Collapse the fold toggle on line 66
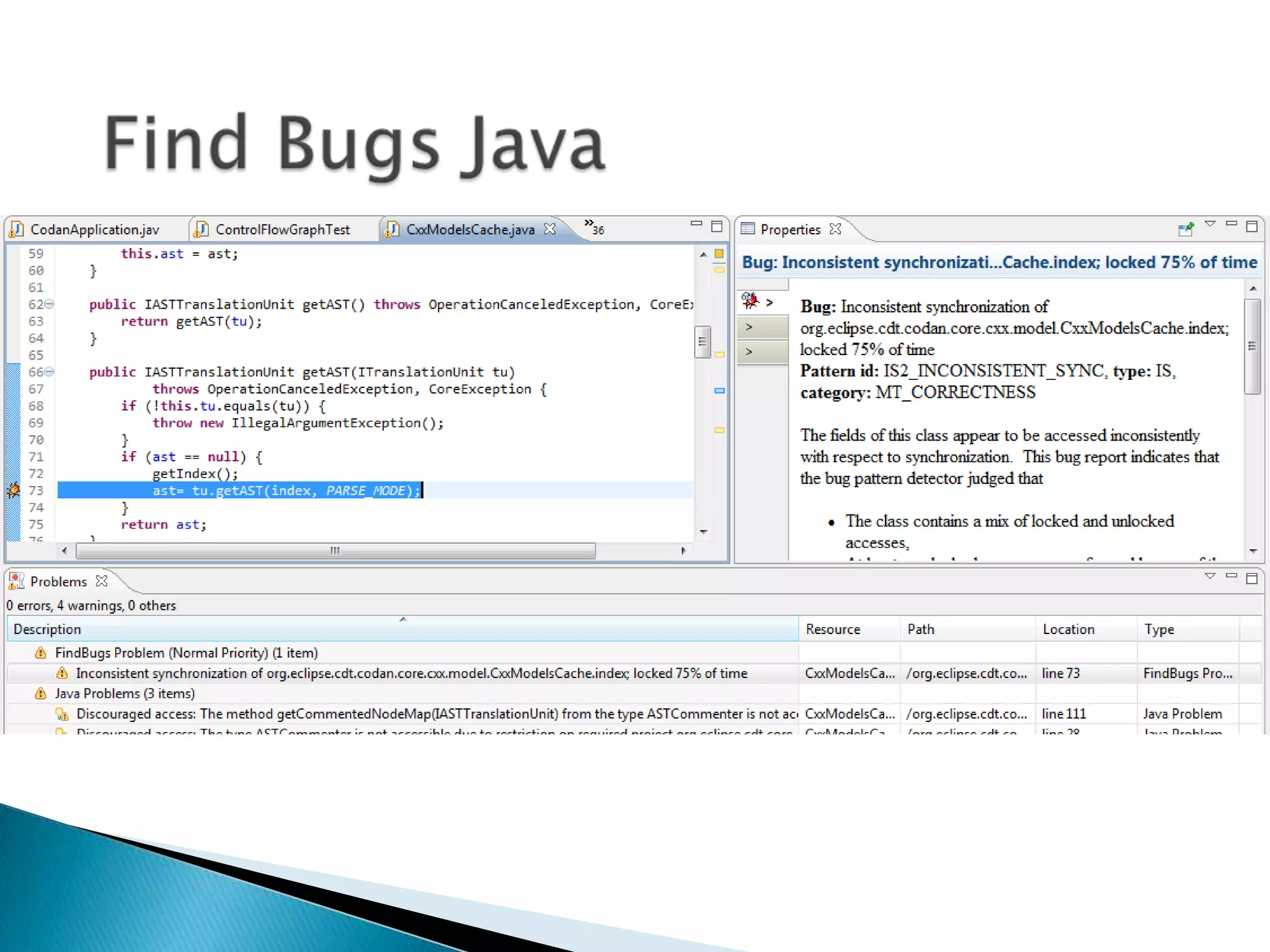Image resolution: width=1270 pixels, height=952 pixels. tap(49, 371)
